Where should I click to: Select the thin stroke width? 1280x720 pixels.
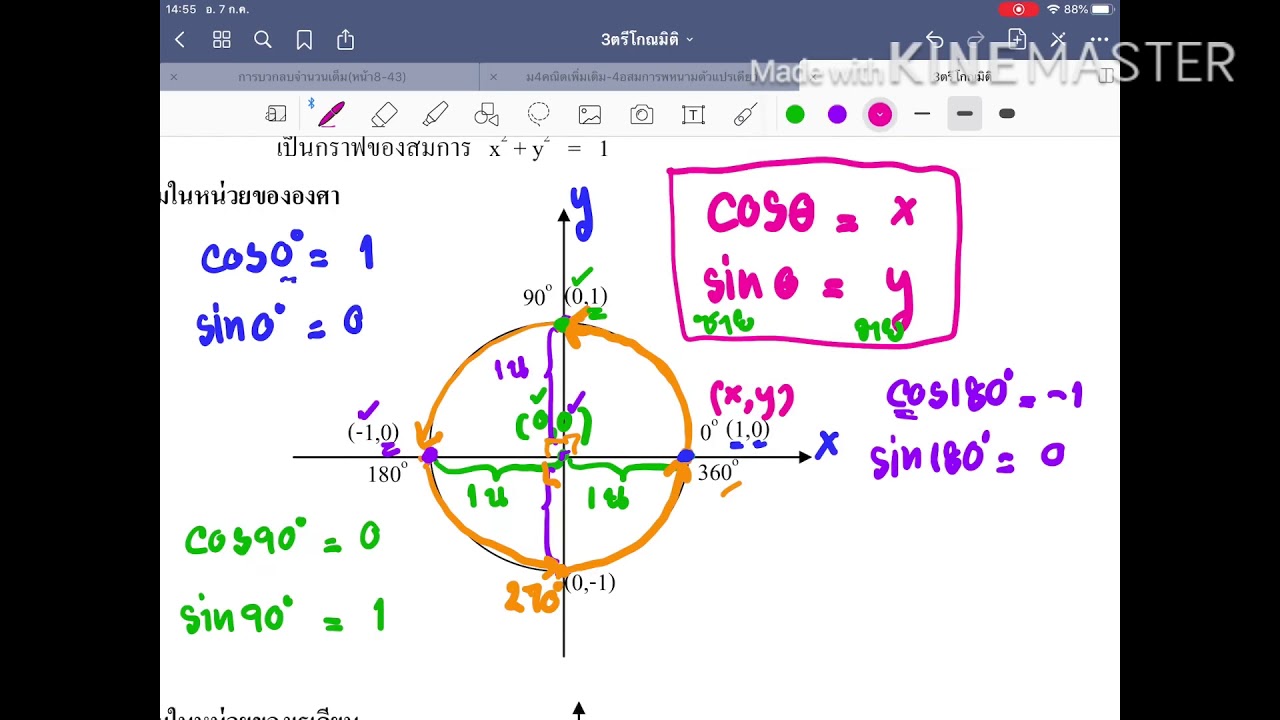[x=922, y=114]
